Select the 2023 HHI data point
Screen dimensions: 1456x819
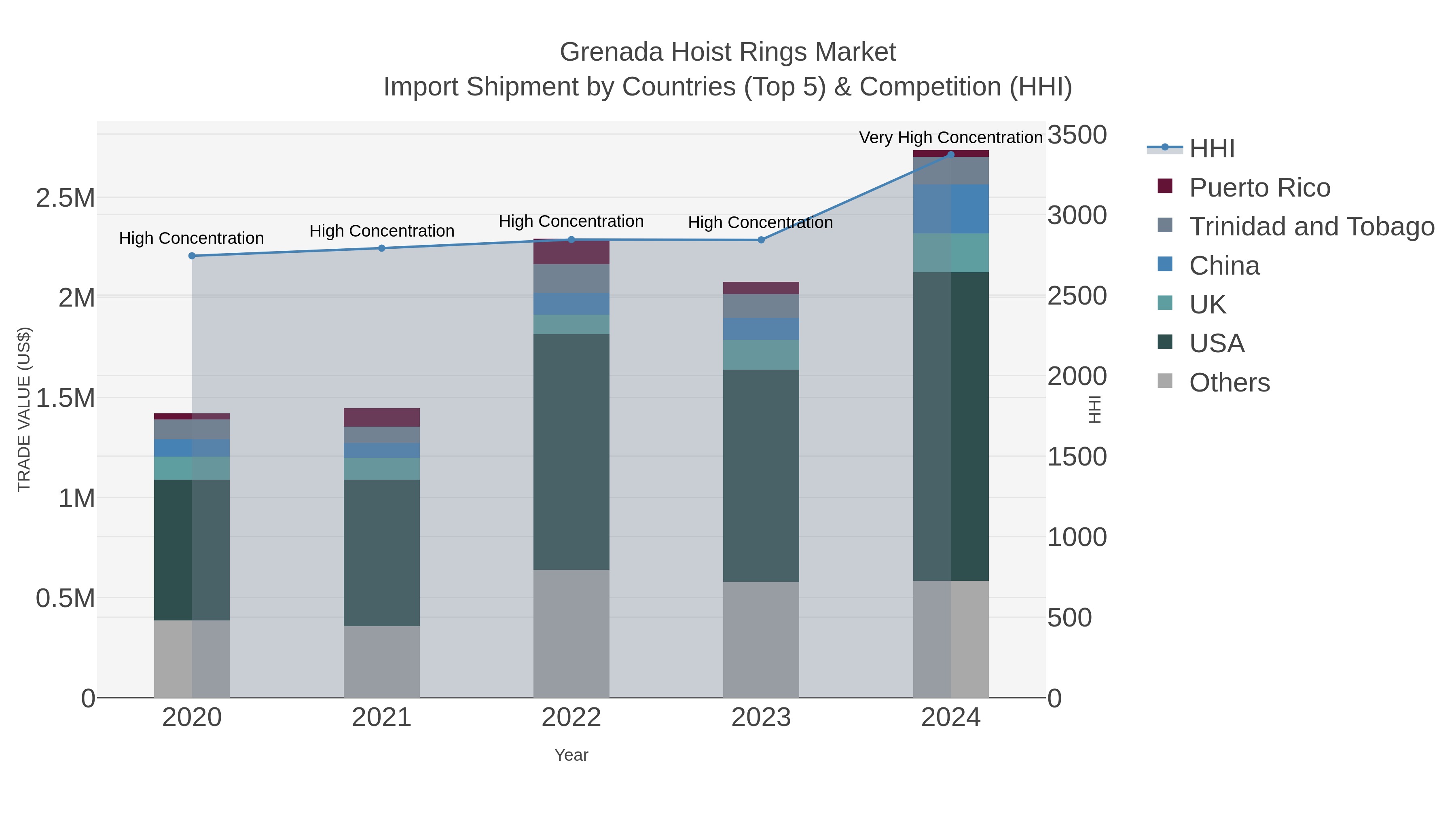click(761, 240)
